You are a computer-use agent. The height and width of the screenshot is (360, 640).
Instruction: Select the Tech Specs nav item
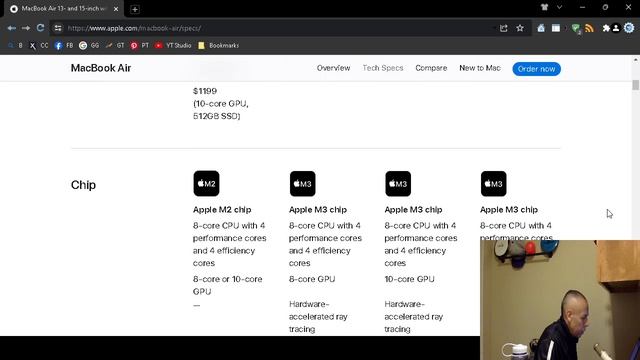click(383, 68)
